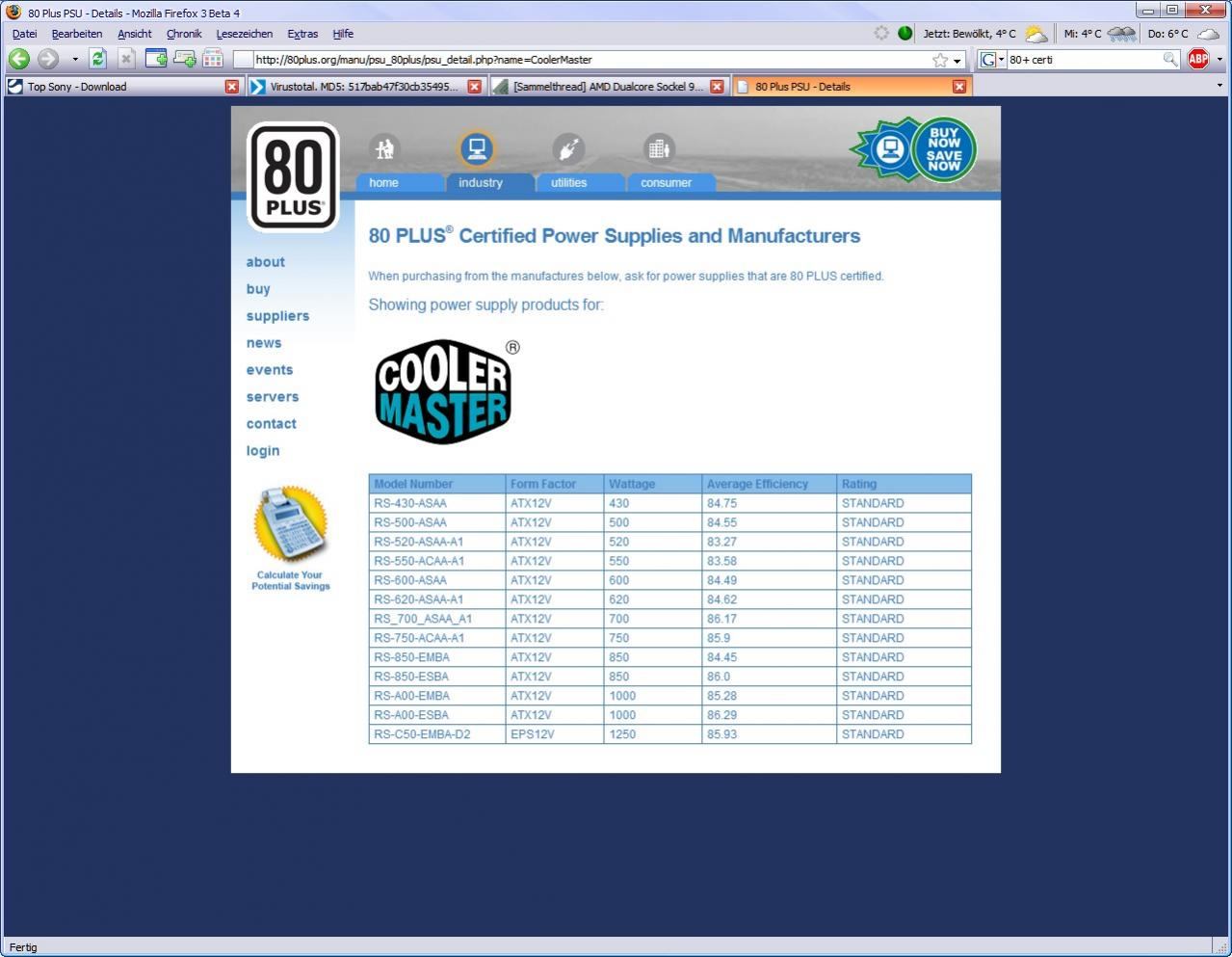Image resolution: width=1232 pixels, height=957 pixels.
Task: Click the Adblock Plus ABP icon
Action: (x=1198, y=59)
